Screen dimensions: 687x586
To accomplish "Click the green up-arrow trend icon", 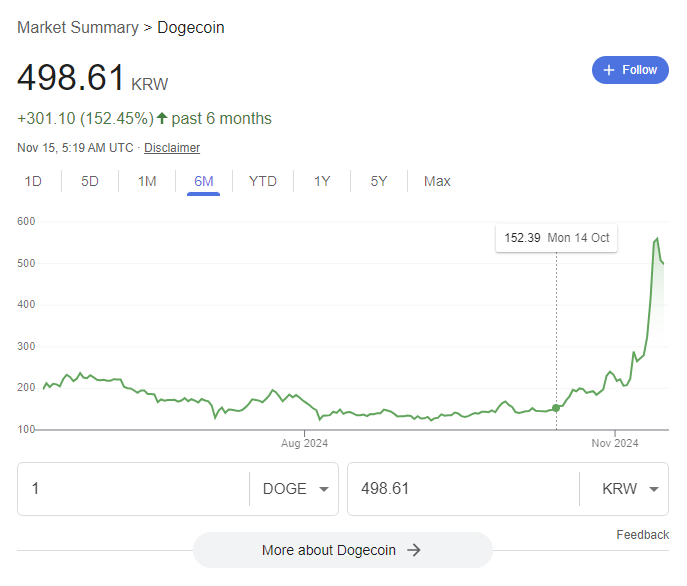I will [162, 118].
